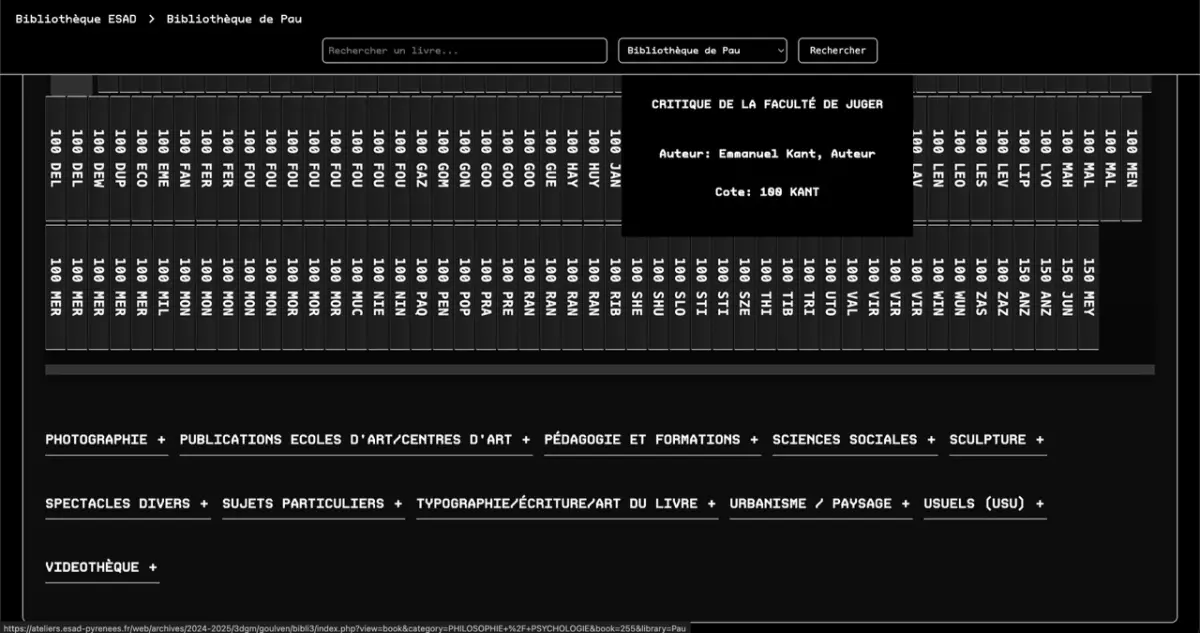Open the 100 HUY book on shelf
Image resolution: width=1200 pixels, height=633 pixels.
[593, 158]
